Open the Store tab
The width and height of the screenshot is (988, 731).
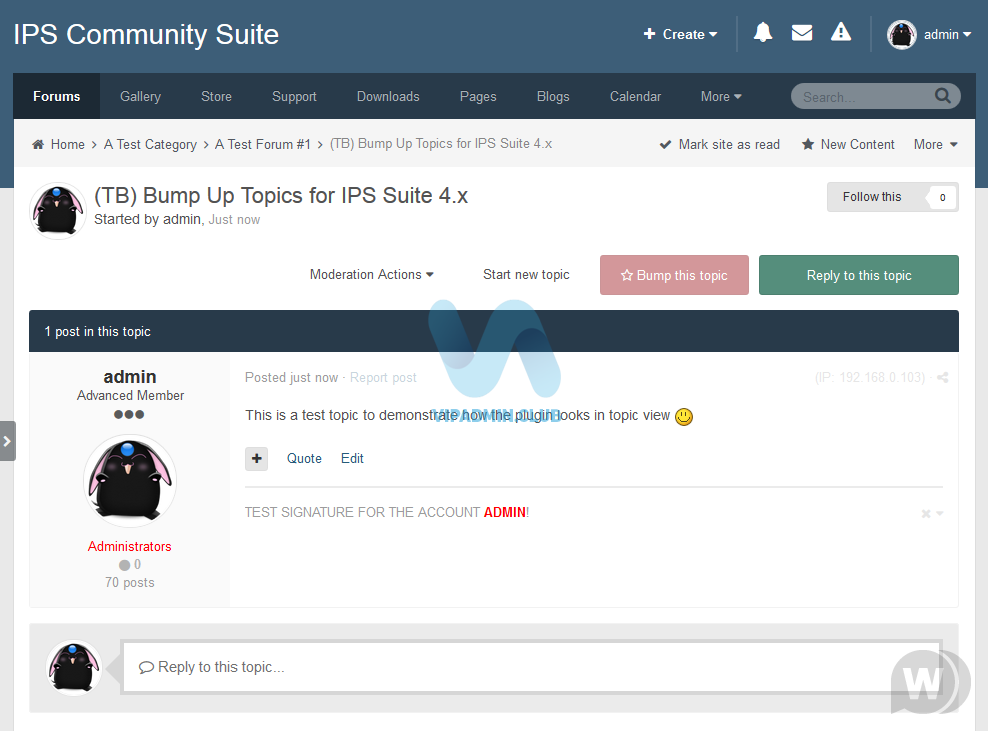tap(216, 96)
